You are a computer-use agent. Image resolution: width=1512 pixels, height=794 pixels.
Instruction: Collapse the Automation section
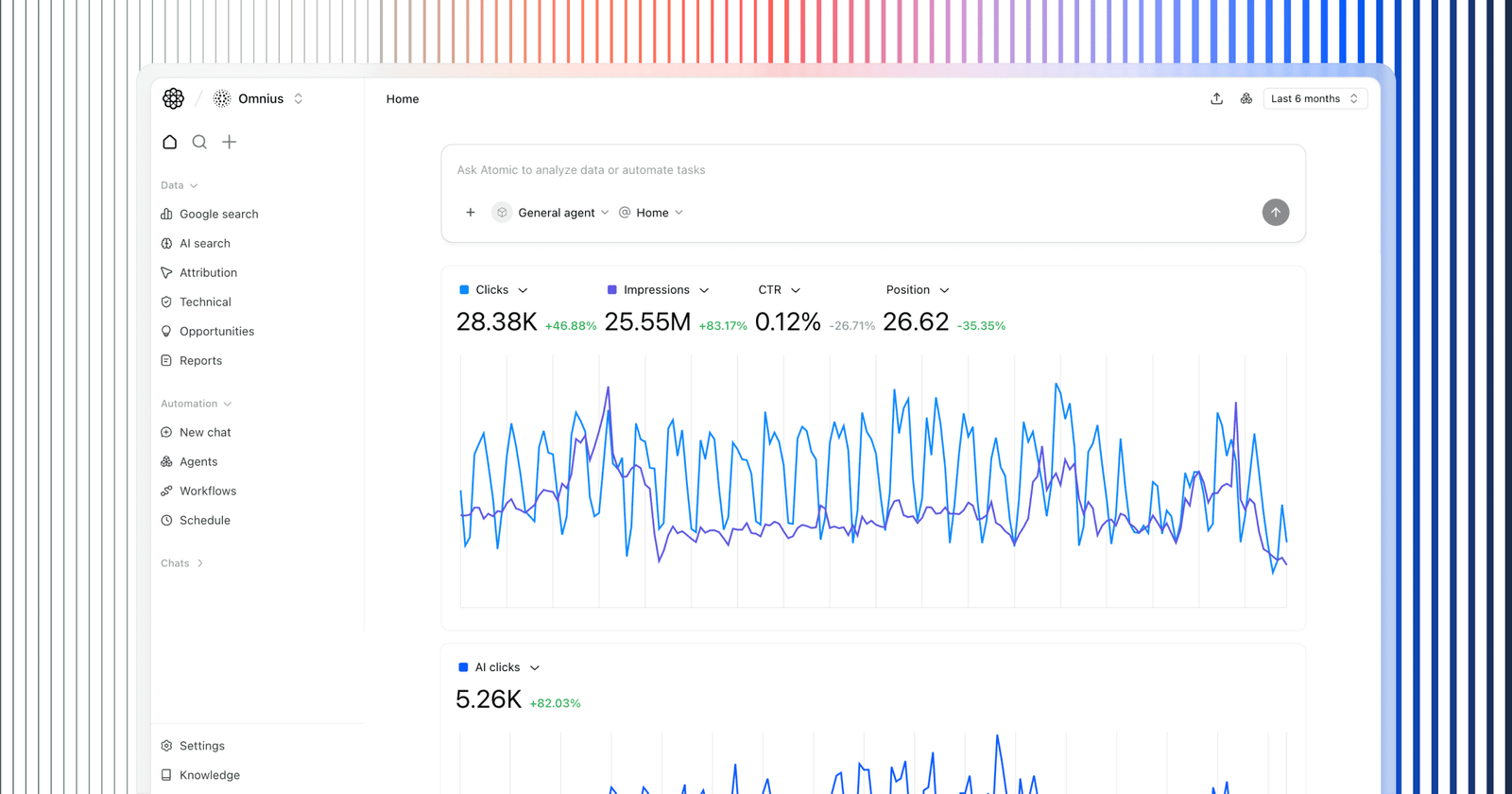(x=196, y=404)
